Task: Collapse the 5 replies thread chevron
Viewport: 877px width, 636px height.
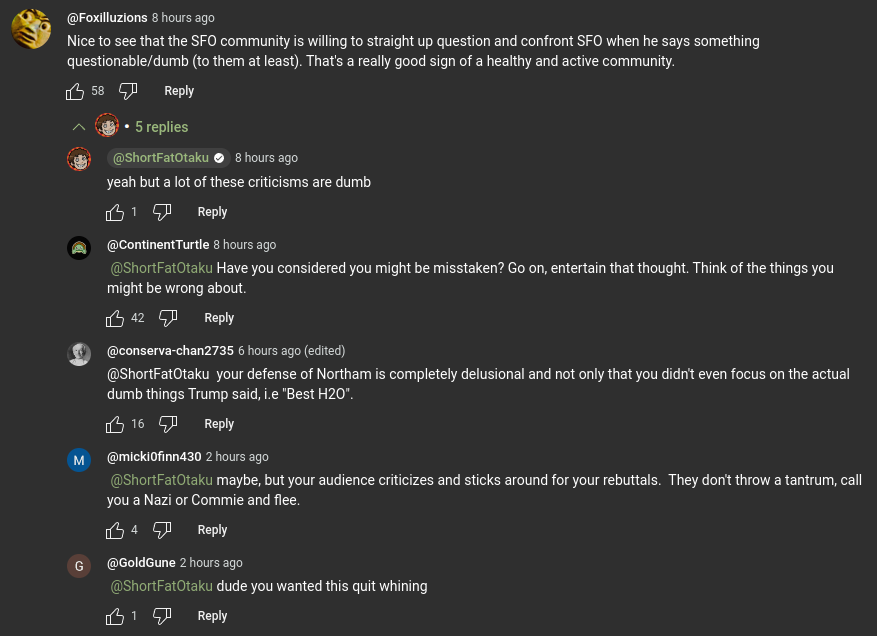Action: 79,127
